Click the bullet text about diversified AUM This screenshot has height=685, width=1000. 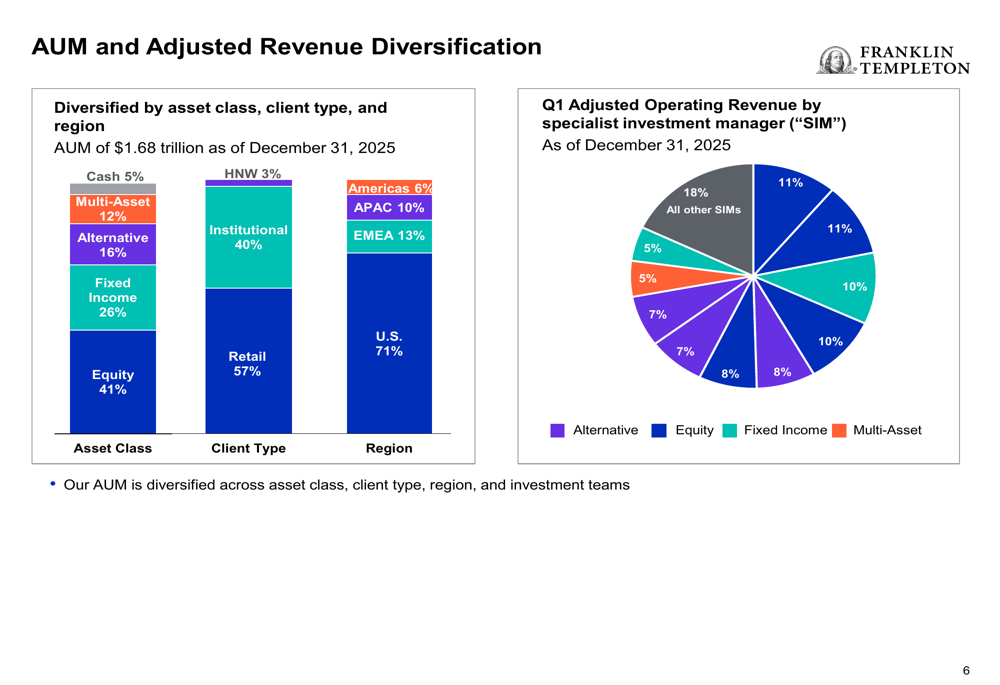pyautogui.click(x=346, y=485)
